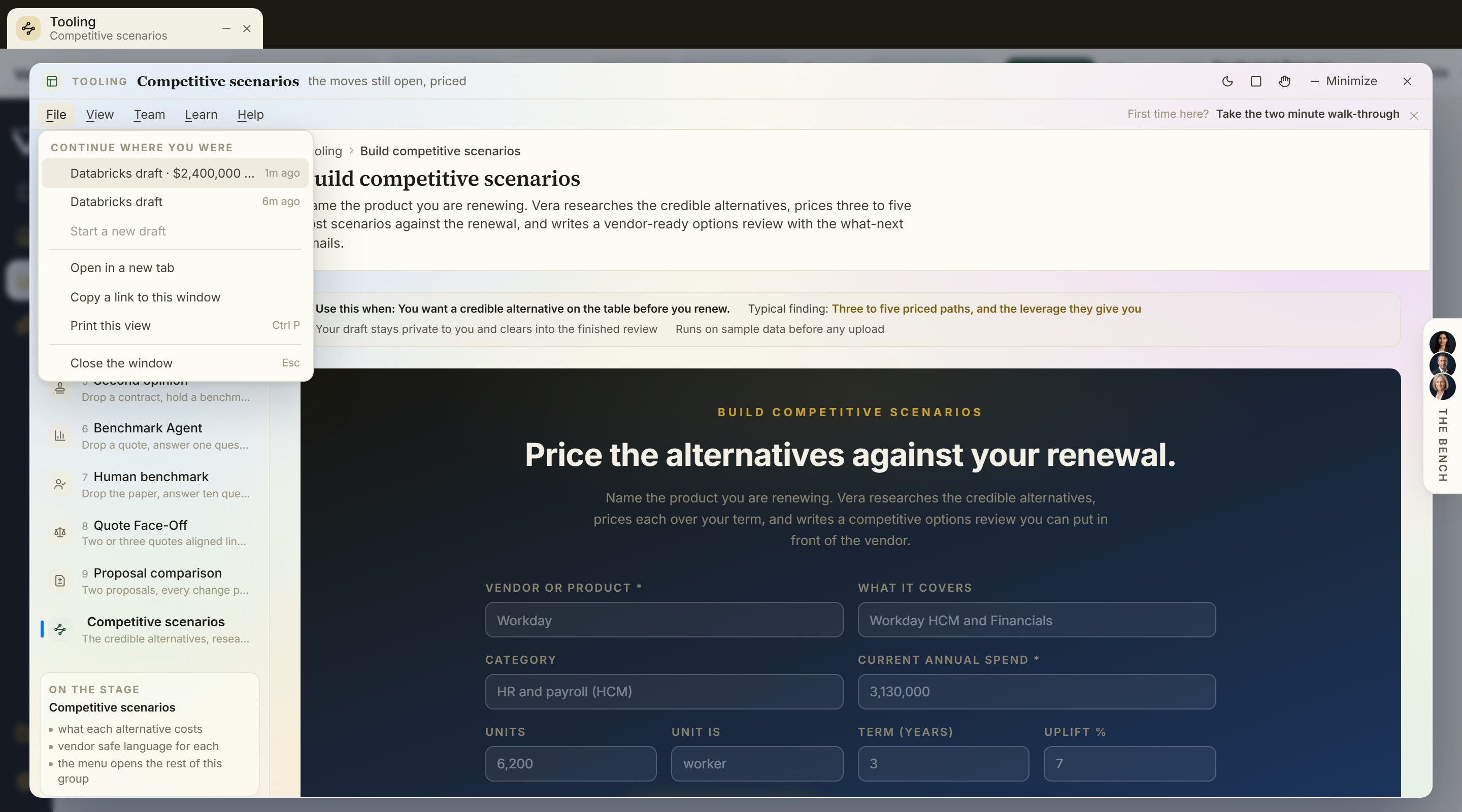1462x812 pixels.
Task: Select the middle avatar on The Bench
Action: pyautogui.click(x=1442, y=365)
